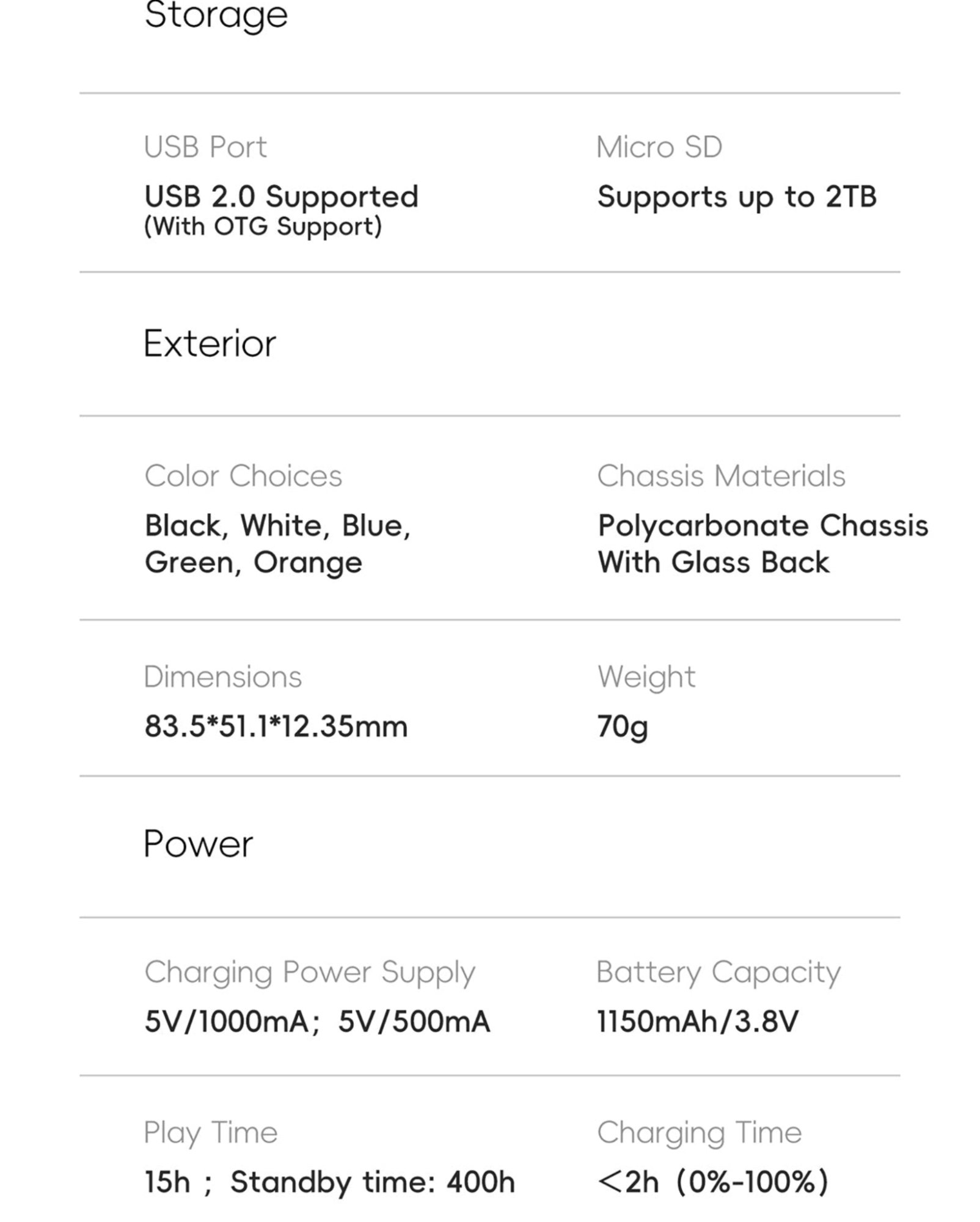Click the 1150mAh/3.8V battery capacity value
Screen dimensions: 980x1222
point(697,1022)
